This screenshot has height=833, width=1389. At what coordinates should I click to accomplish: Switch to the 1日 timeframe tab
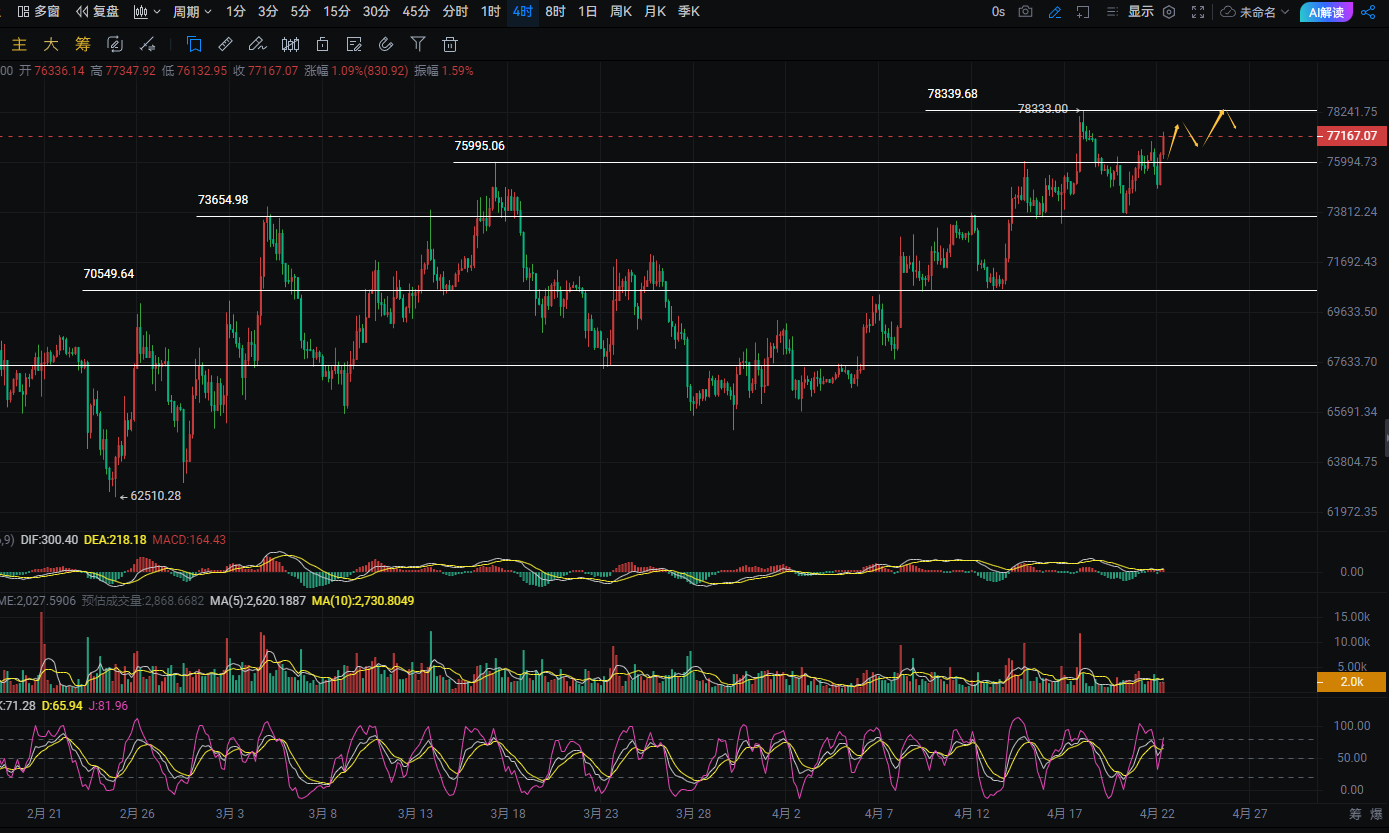(588, 12)
